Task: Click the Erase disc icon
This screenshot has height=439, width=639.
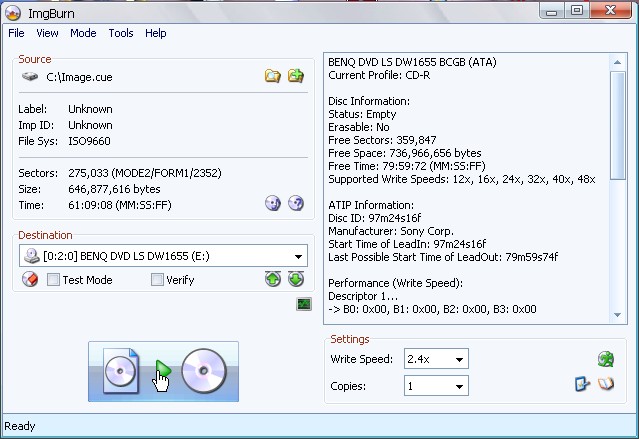Action: (30, 280)
